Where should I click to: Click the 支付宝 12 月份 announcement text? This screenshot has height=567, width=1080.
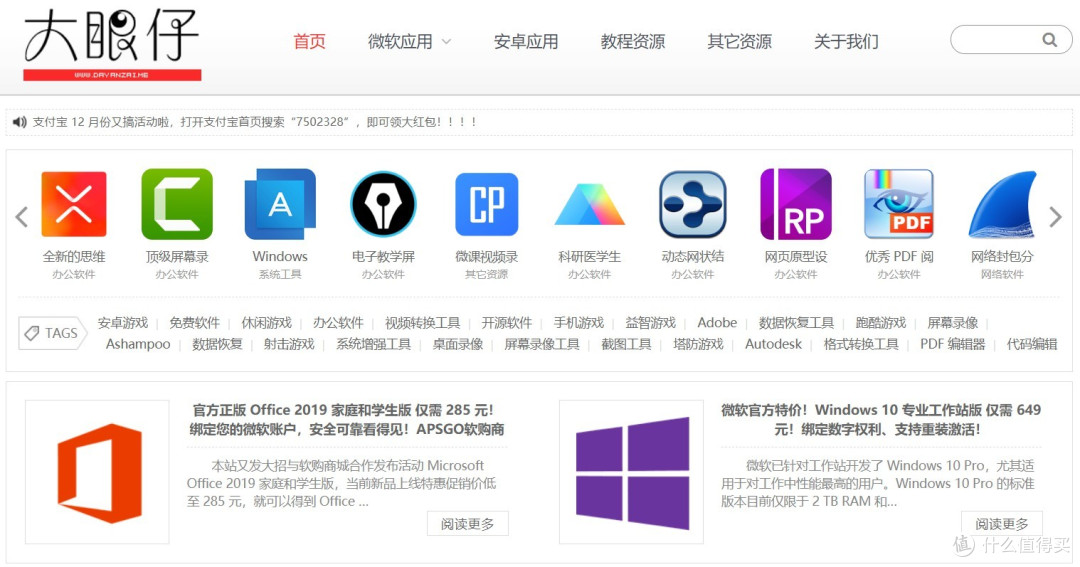[x=254, y=122]
